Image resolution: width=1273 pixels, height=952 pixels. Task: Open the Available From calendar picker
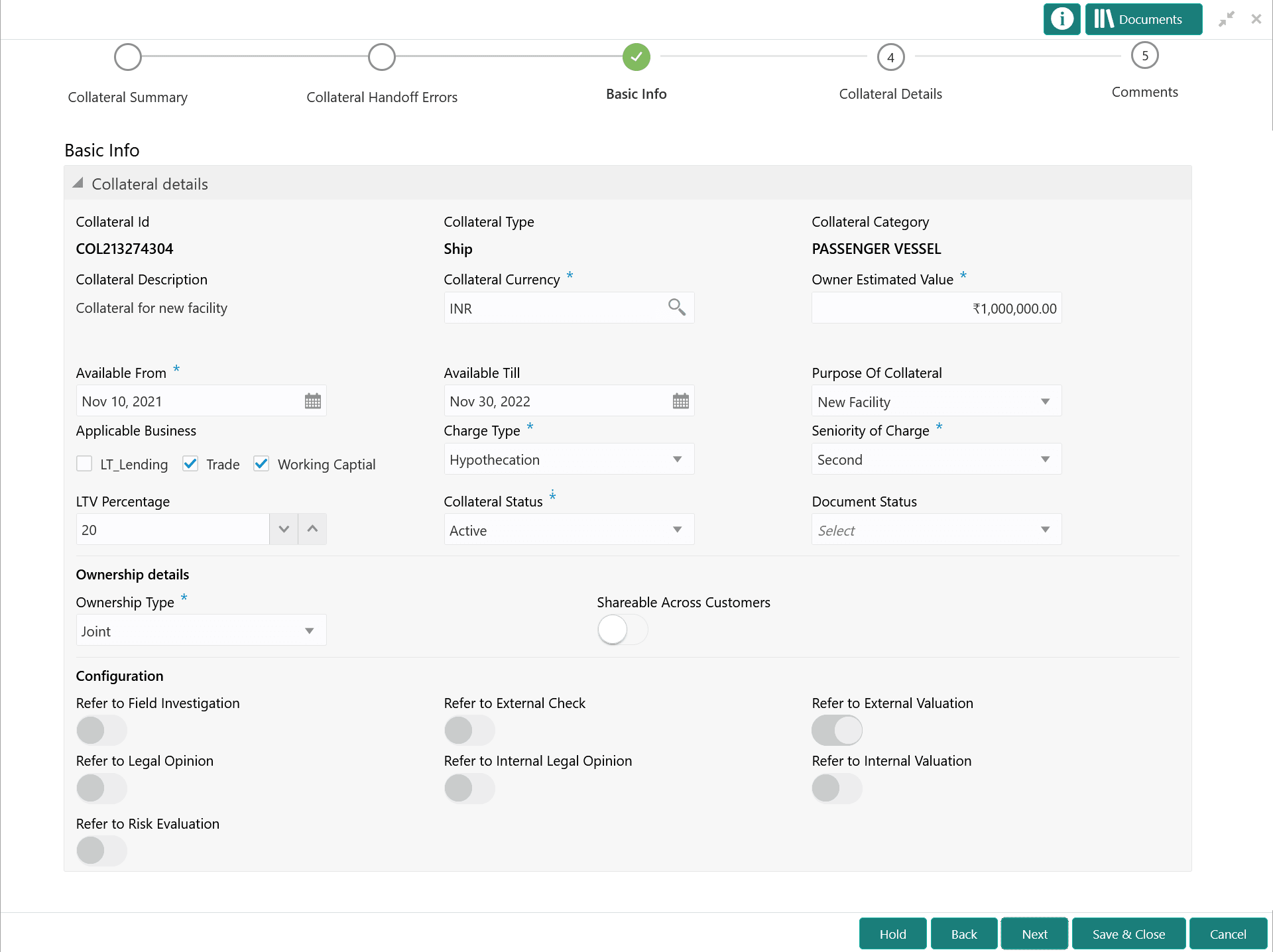(312, 401)
